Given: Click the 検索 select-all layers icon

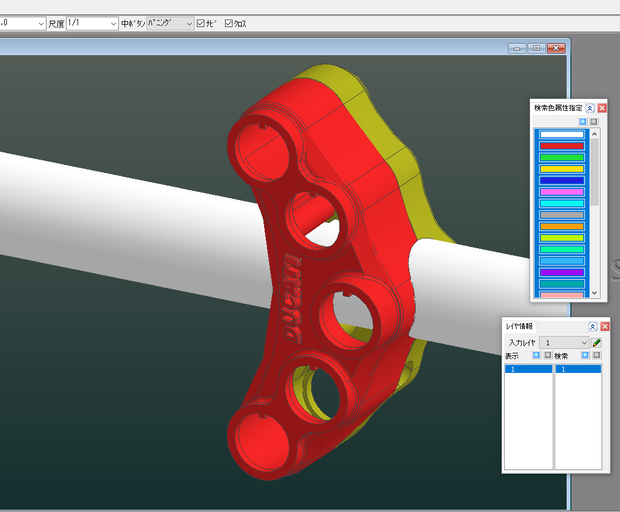Looking at the screenshot, I should click(x=585, y=355).
